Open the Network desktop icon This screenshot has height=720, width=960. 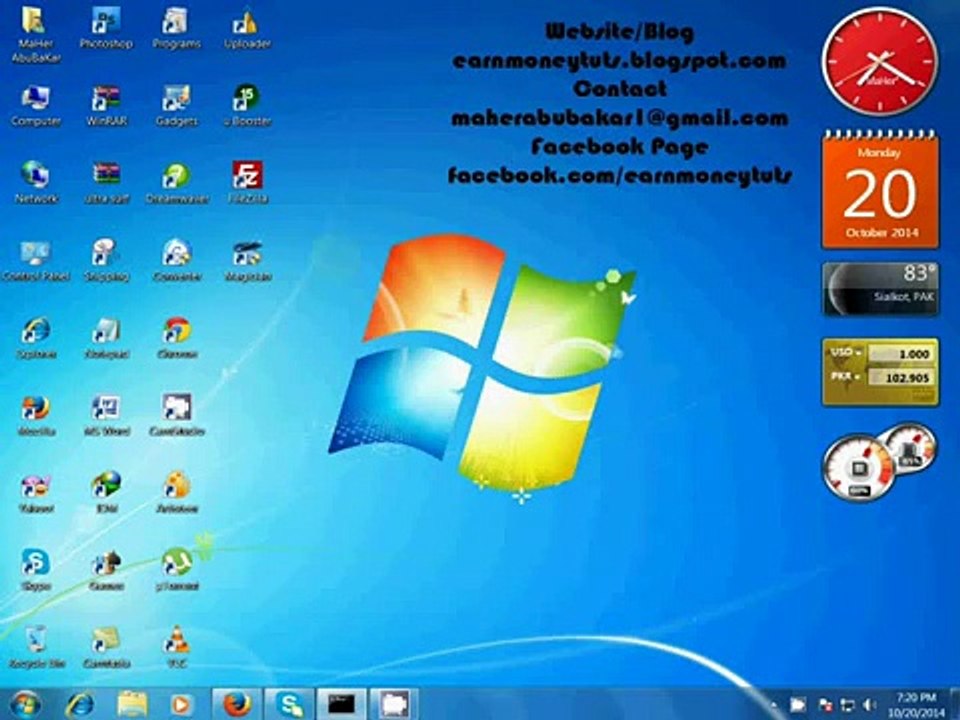[x=36, y=183]
